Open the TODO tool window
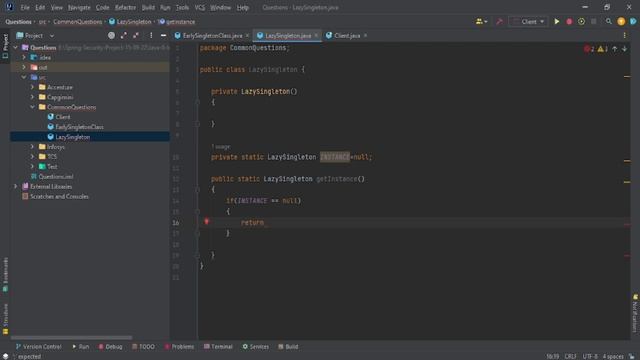Screen dimensions: 640x360 click(x=143, y=347)
